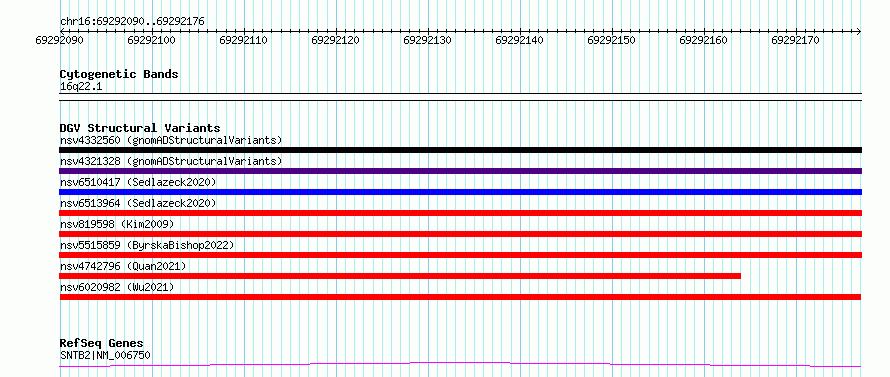Select the purple nsv4321328 variant bar
Image resolution: width=890 pixels, height=377 pixels.
pos(460,171)
